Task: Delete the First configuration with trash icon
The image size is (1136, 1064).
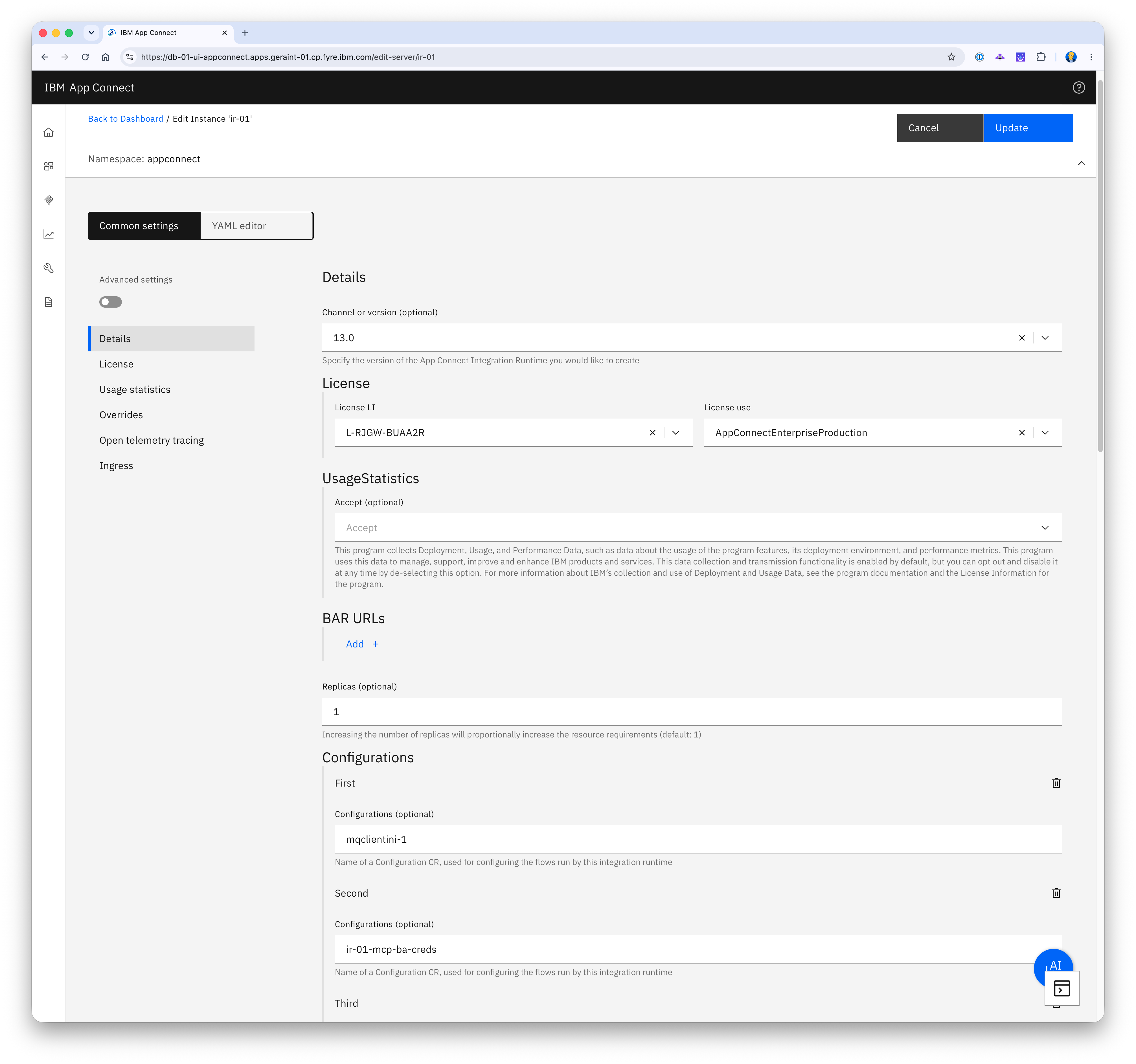Action: click(1056, 783)
